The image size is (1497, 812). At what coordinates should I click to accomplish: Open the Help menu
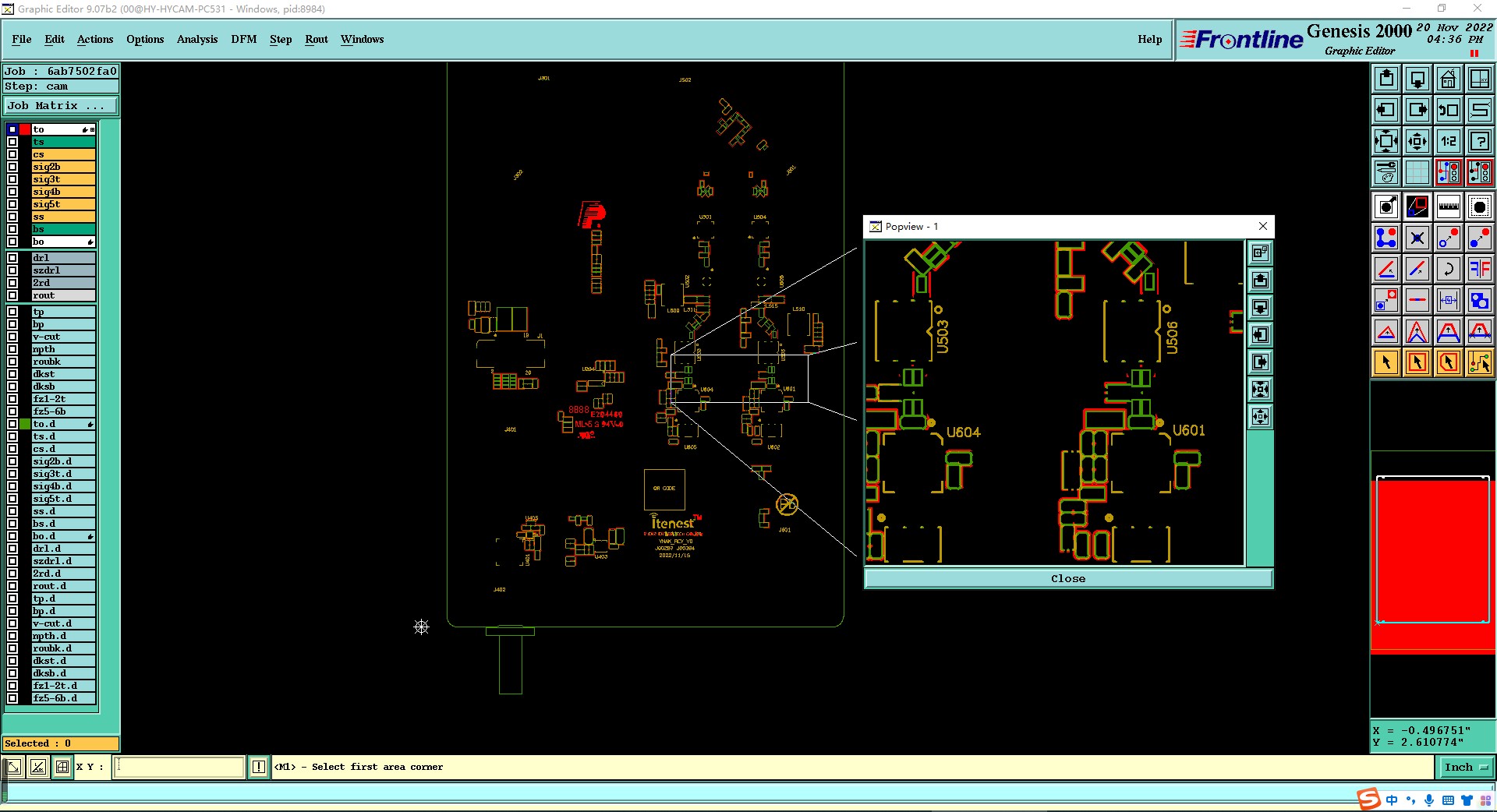coord(1149,39)
